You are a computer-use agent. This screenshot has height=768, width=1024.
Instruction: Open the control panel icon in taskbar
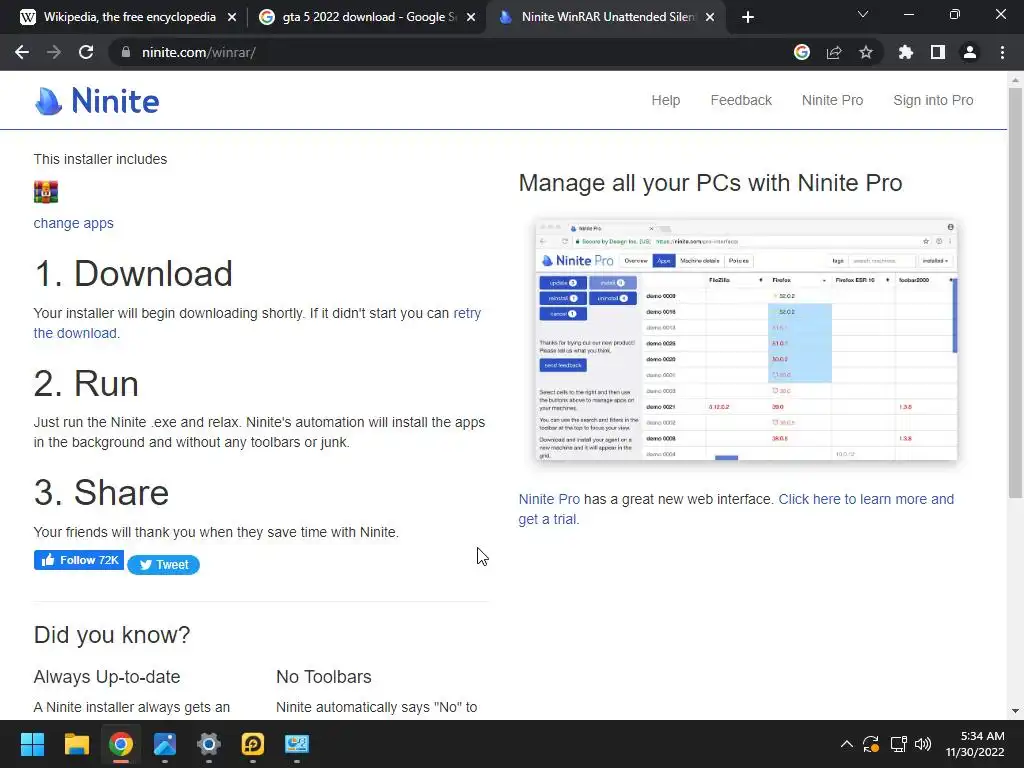pos(297,744)
